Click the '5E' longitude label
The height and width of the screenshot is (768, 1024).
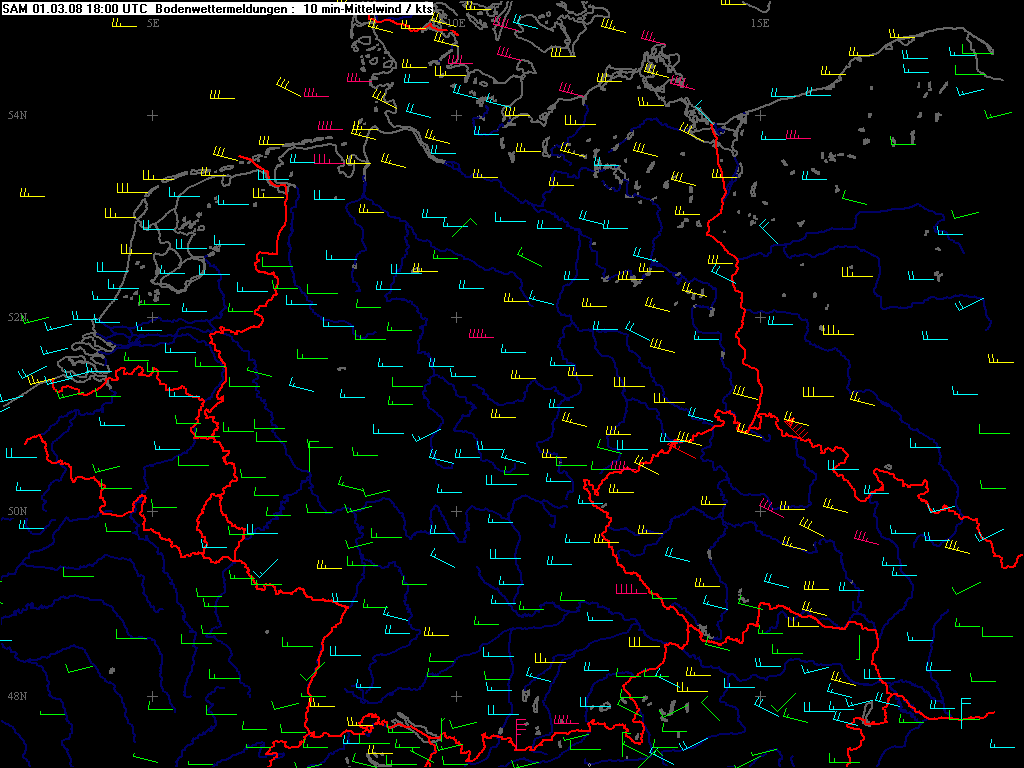point(152,22)
